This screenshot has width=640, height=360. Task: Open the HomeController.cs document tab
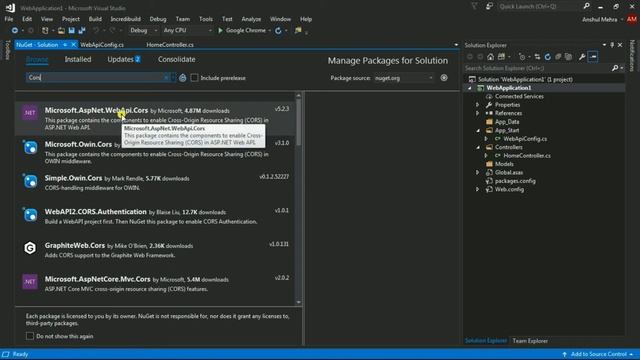170,45
